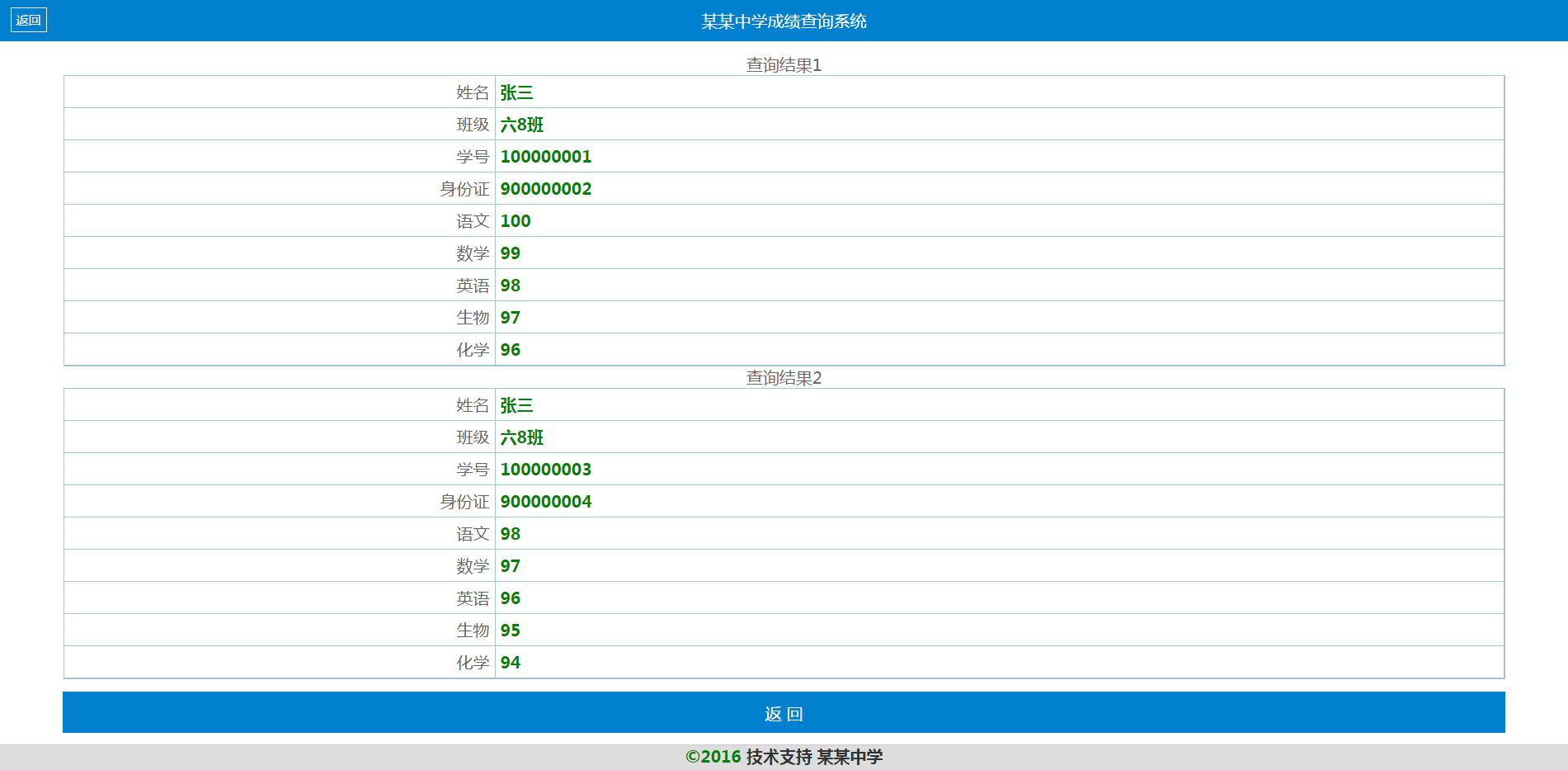This screenshot has height=770, width=1568.
Task: Click the small 返回 button in header
Action: click(x=29, y=20)
